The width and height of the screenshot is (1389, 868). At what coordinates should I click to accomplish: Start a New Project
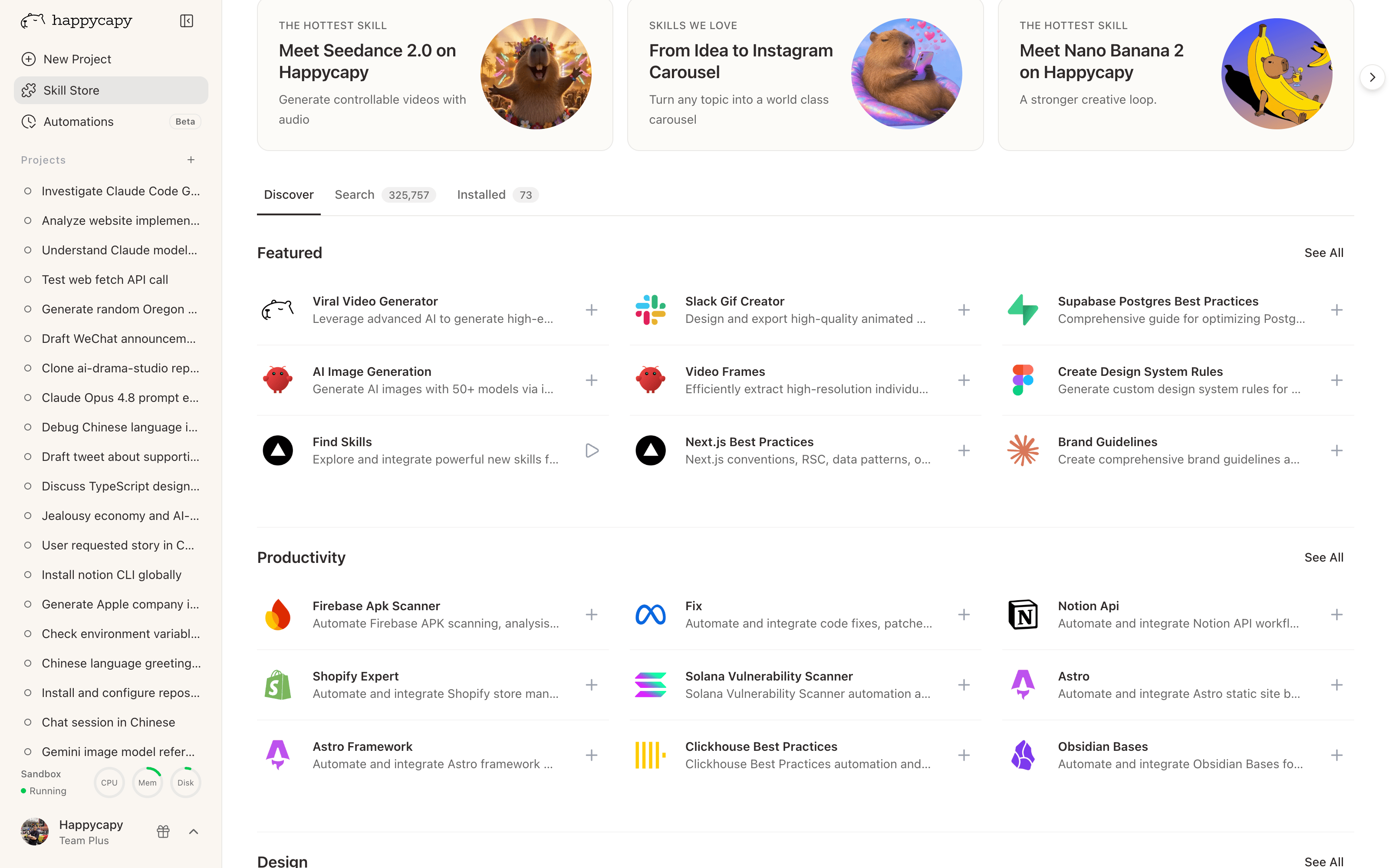tap(111, 59)
